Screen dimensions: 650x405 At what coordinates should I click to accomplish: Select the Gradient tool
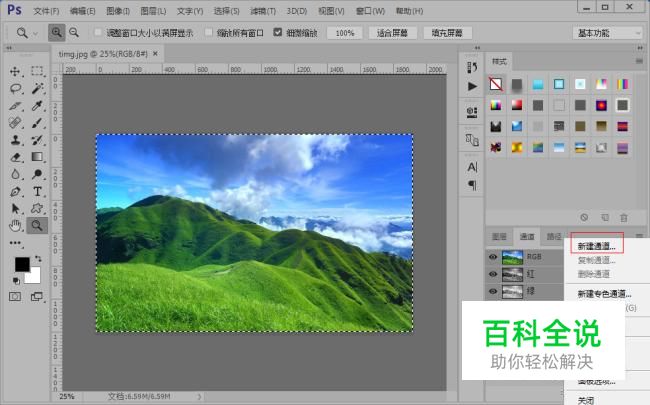(x=37, y=157)
